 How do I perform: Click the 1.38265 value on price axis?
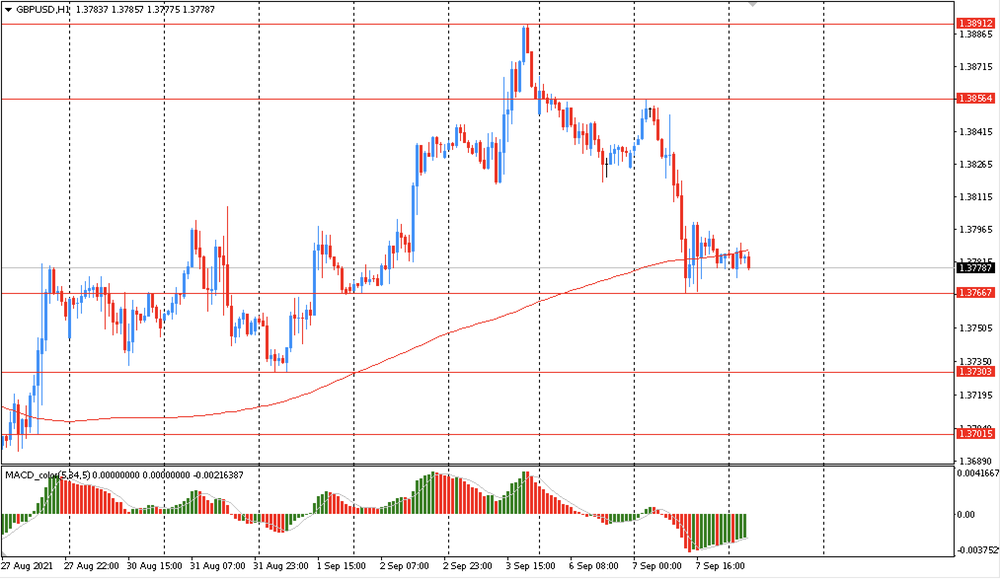(x=976, y=165)
